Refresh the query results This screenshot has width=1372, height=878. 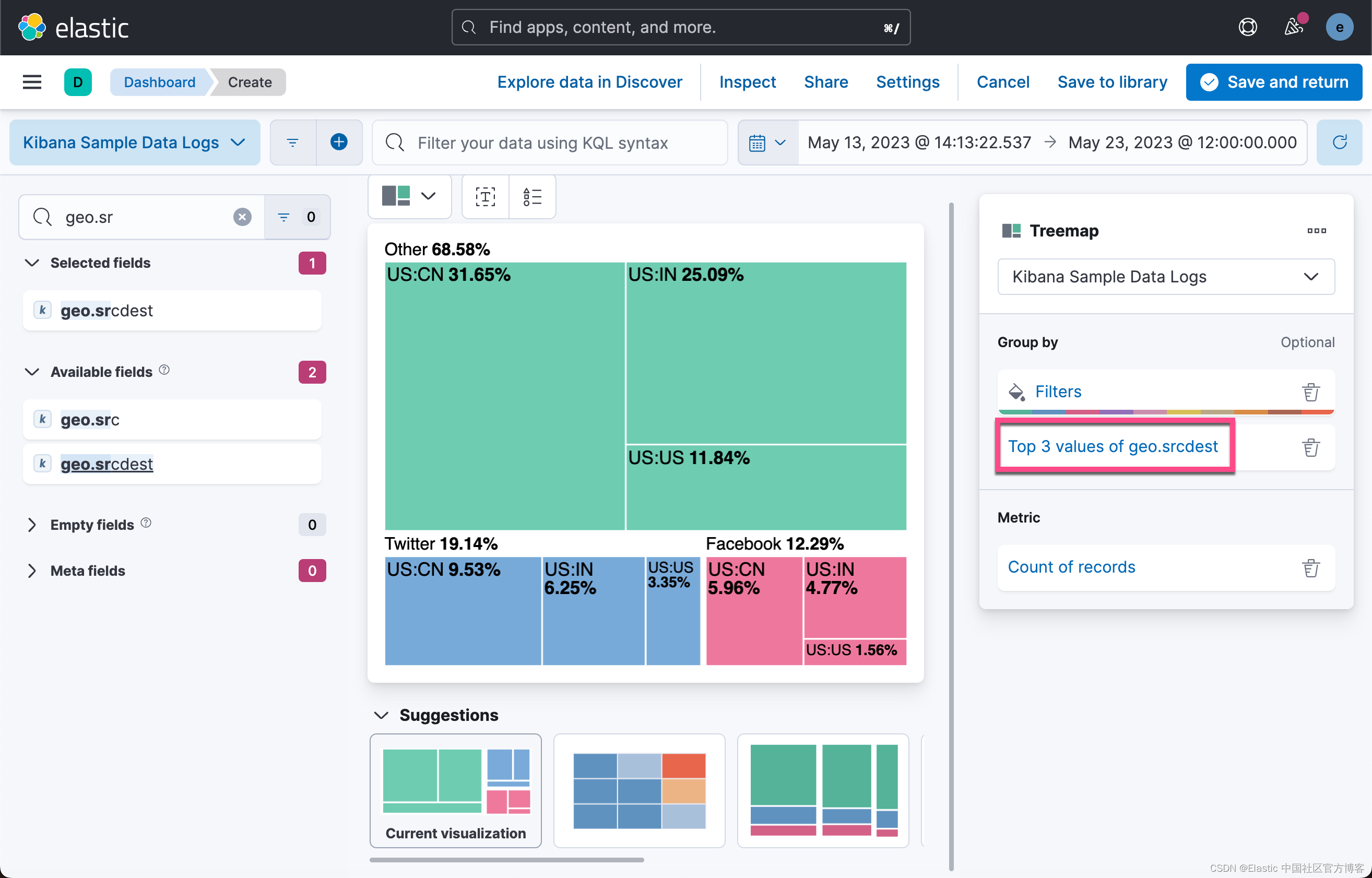click(1339, 143)
